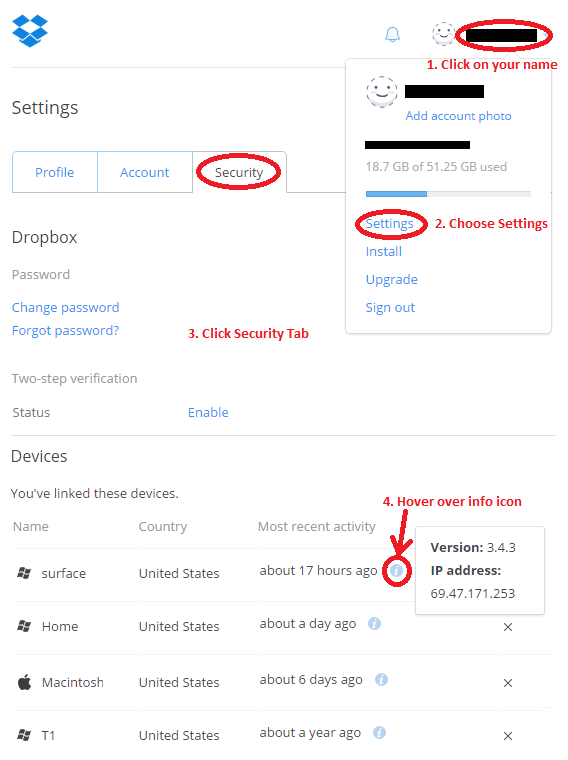Remove the T1 device with X
Image resolution: width=568 pixels, height=760 pixels.
tap(508, 736)
